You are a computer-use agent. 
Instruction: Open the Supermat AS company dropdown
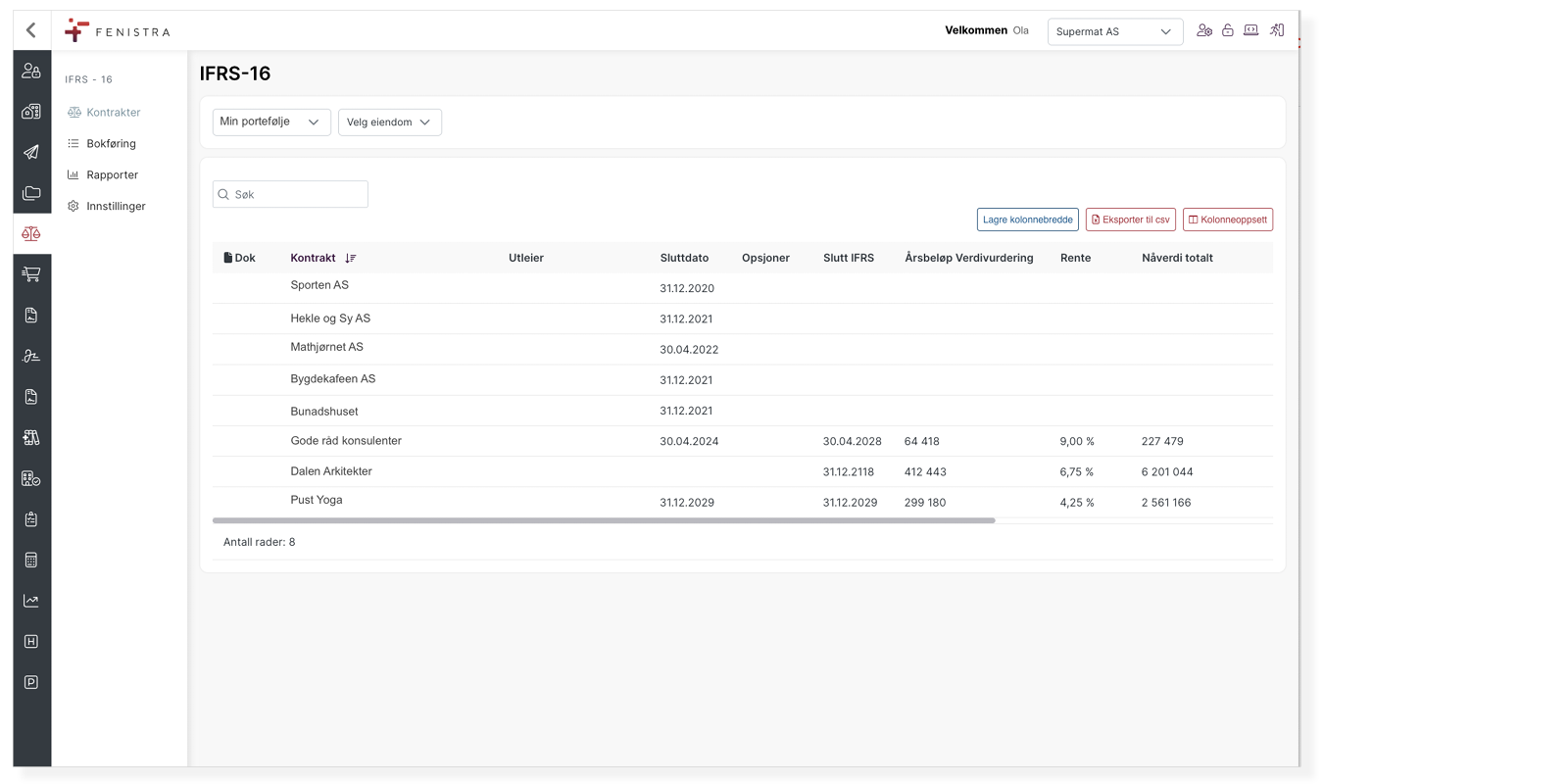1115,31
